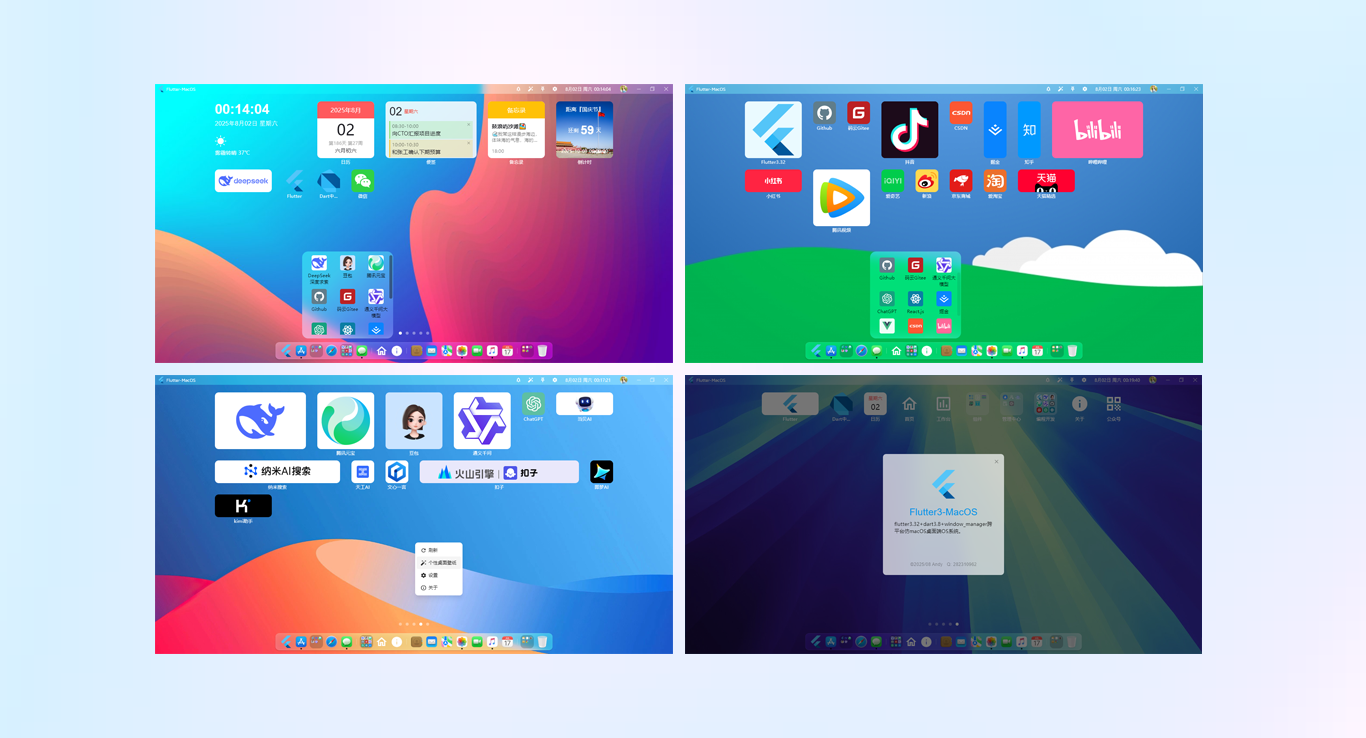This screenshot has width=1366, height=738.
Task: Open DeepSeek 深度求索 in the folder popup
Action: [x=319, y=264]
